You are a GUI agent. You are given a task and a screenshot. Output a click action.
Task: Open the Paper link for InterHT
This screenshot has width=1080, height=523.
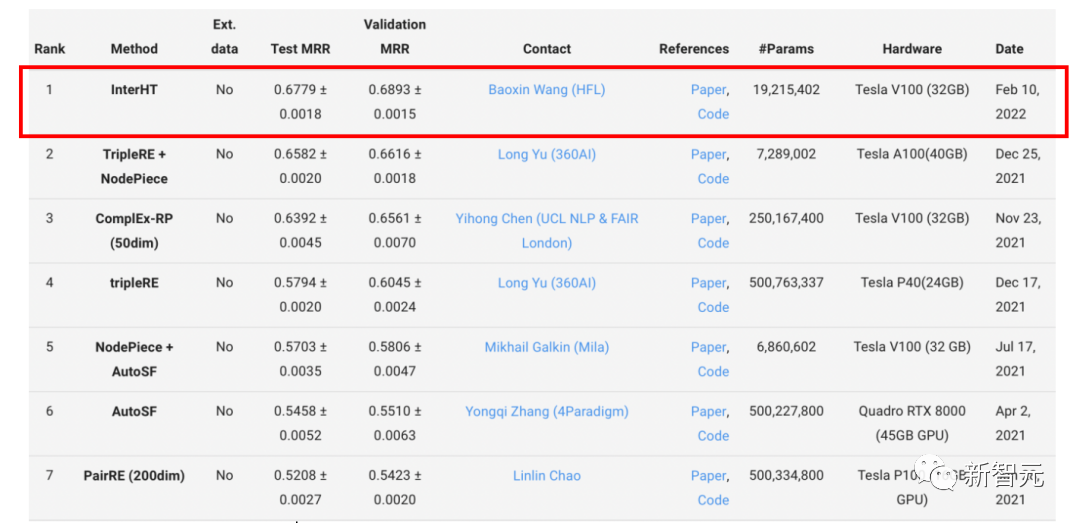pyautogui.click(x=708, y=90)
